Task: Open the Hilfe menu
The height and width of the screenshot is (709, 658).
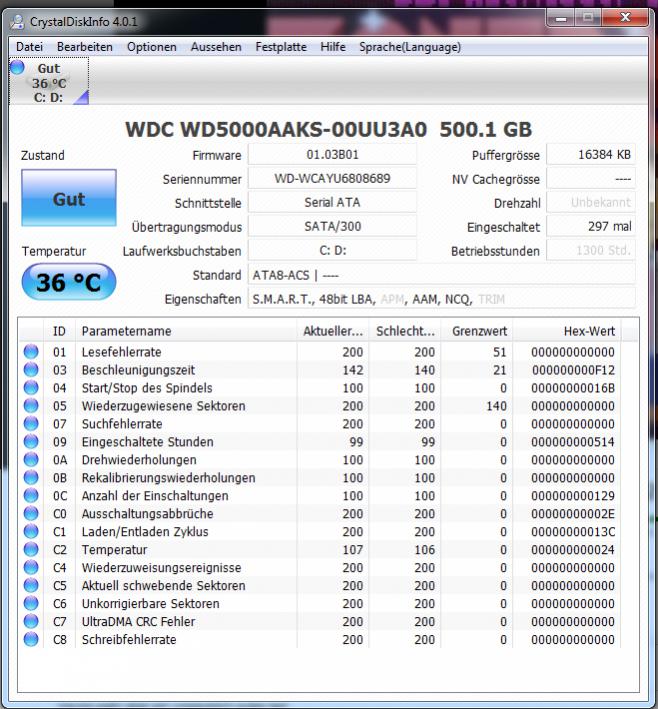Action: [x=333, y=47]
